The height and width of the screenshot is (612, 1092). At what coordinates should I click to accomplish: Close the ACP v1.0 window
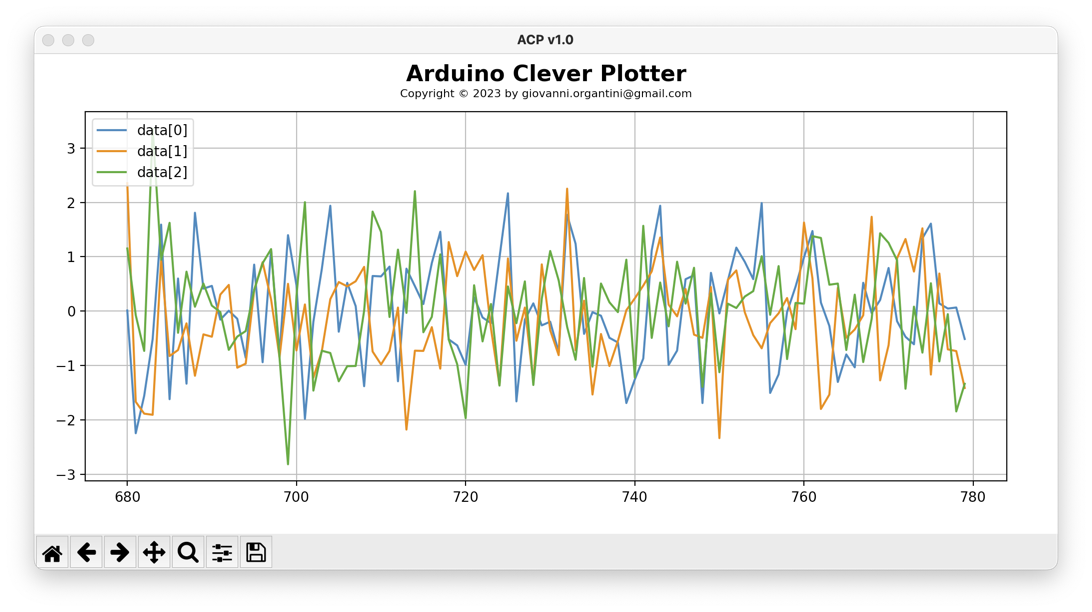48,40
